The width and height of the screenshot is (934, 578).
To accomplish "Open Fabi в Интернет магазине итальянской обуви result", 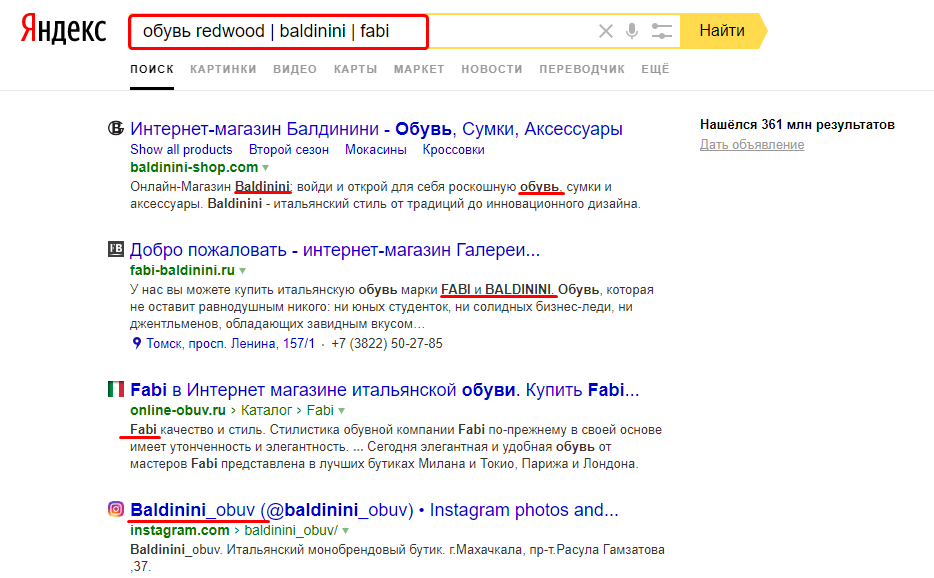I will (385, 390).
